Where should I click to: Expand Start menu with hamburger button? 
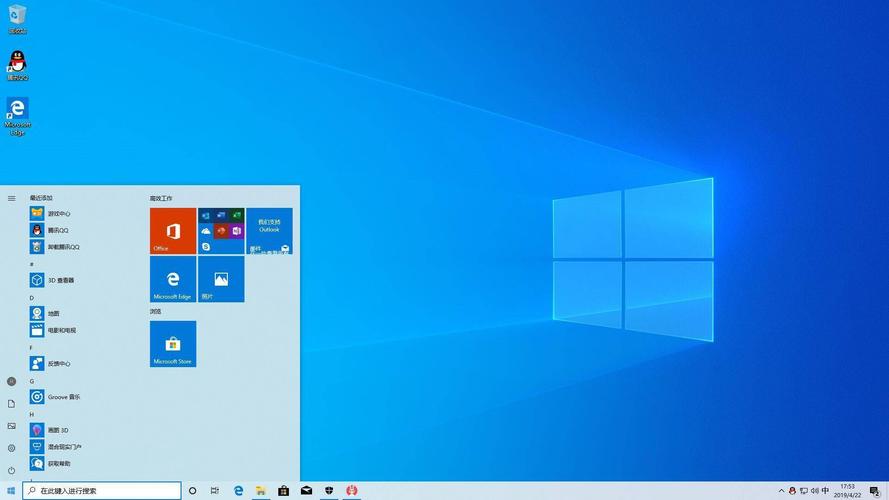(12, 198)
